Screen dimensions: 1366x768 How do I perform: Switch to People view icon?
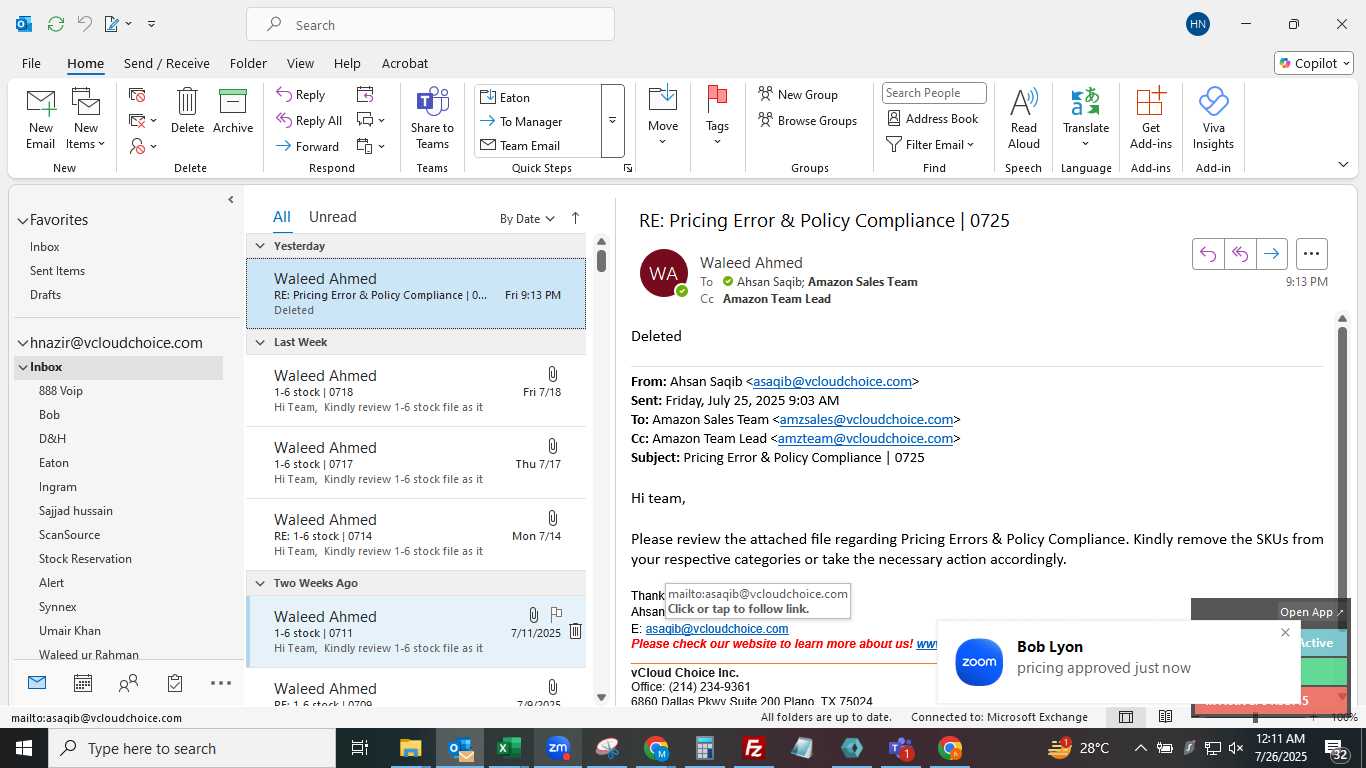coord(129,683)
